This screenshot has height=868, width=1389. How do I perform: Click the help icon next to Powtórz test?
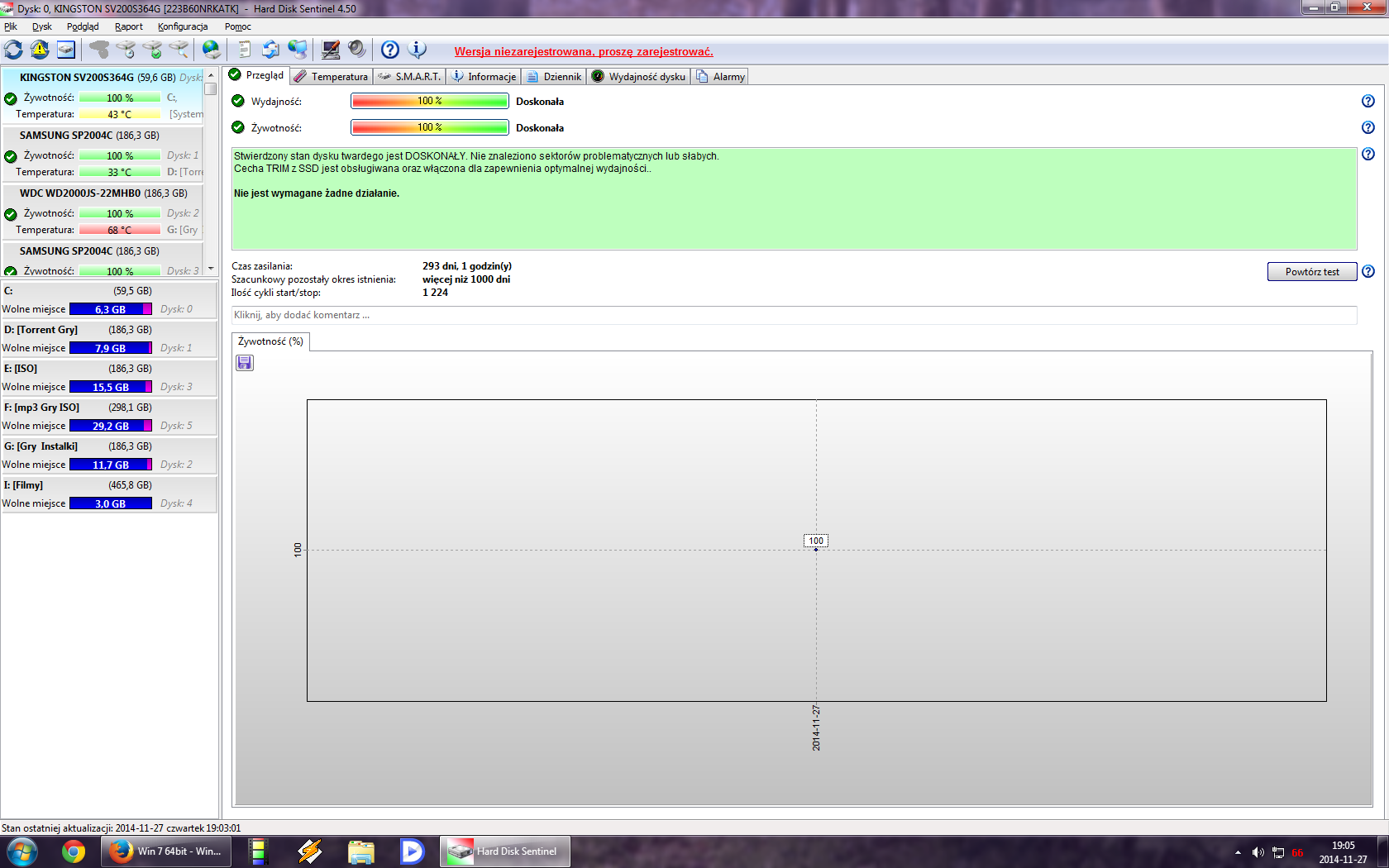point(1368,271)
